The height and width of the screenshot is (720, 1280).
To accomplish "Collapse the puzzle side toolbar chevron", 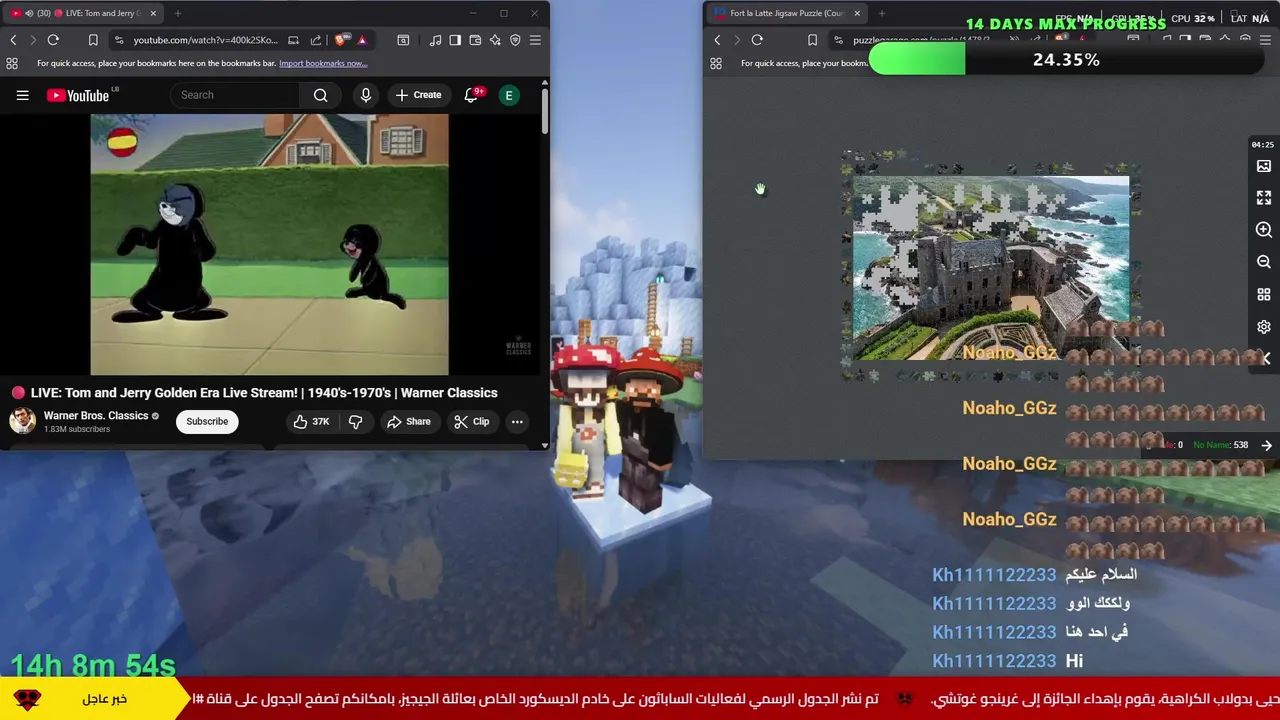I will tap(1266, 358).
